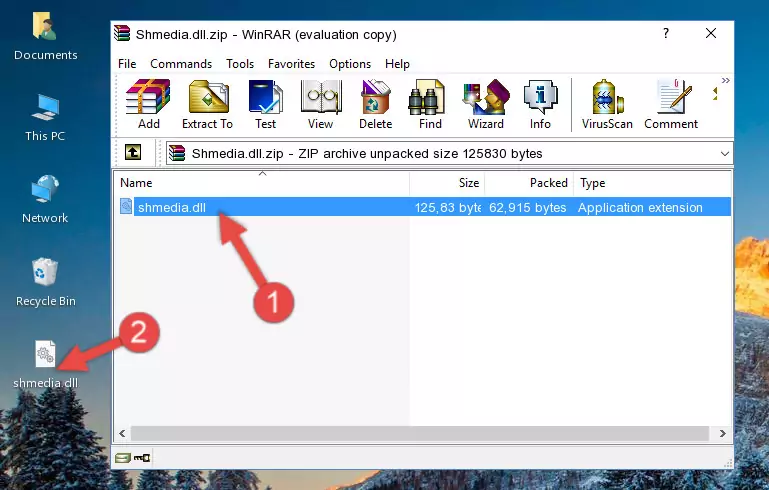Open the address path dropdown arrow
Viewport: 769px width, 490px height.
pyautogui.click(x=724, y=154)
